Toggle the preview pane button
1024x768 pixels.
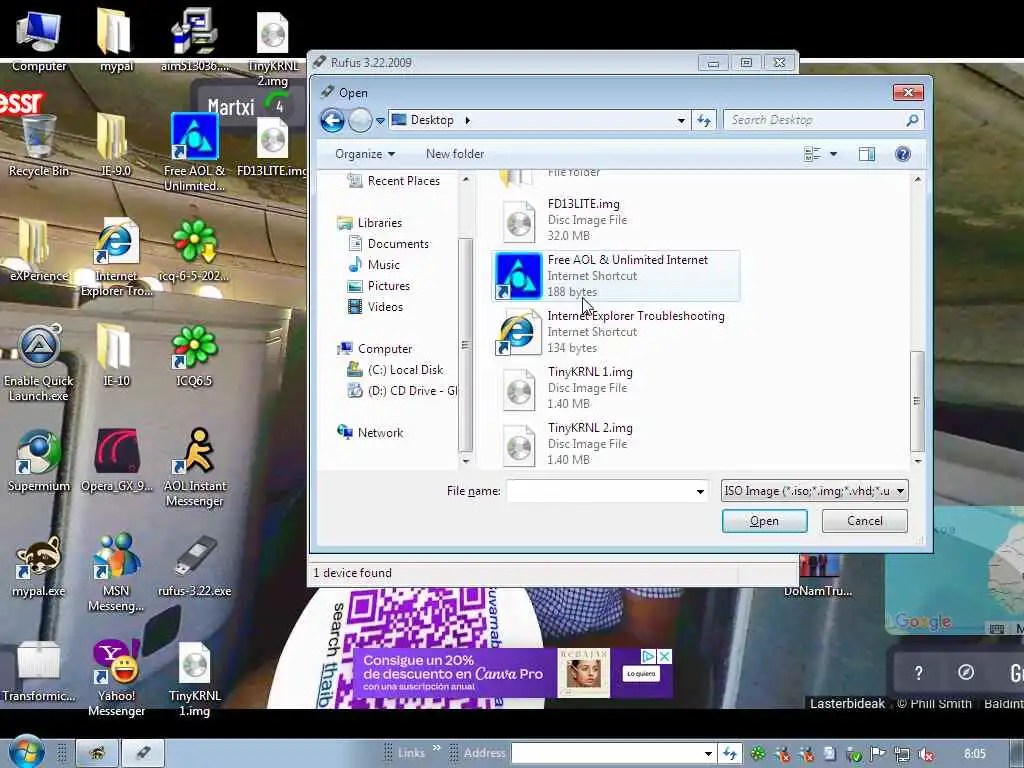pos(867,154)
